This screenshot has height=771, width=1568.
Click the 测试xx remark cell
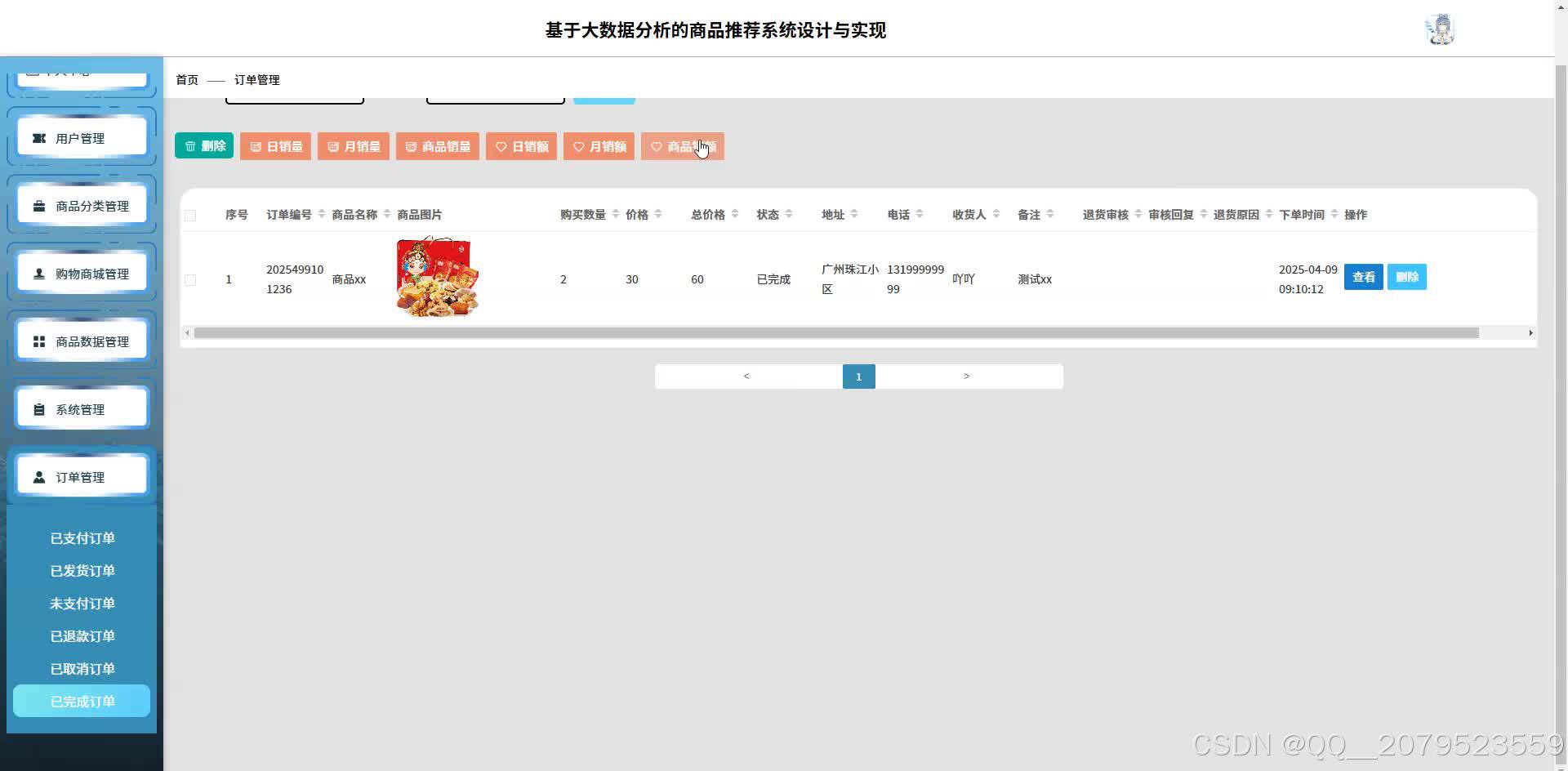(1035, 279)
